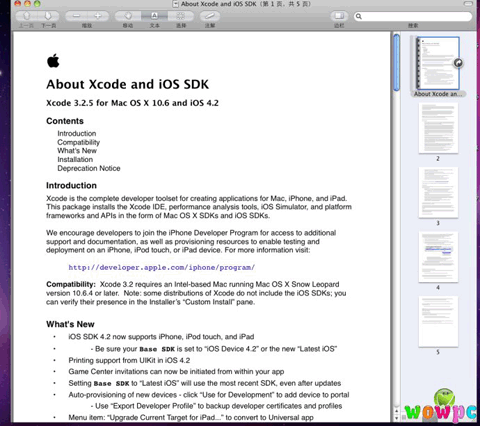The width and height of the screenshot is (480, 426).
Task: Select the Move hand tool
Action: click(x=128, y=16)
